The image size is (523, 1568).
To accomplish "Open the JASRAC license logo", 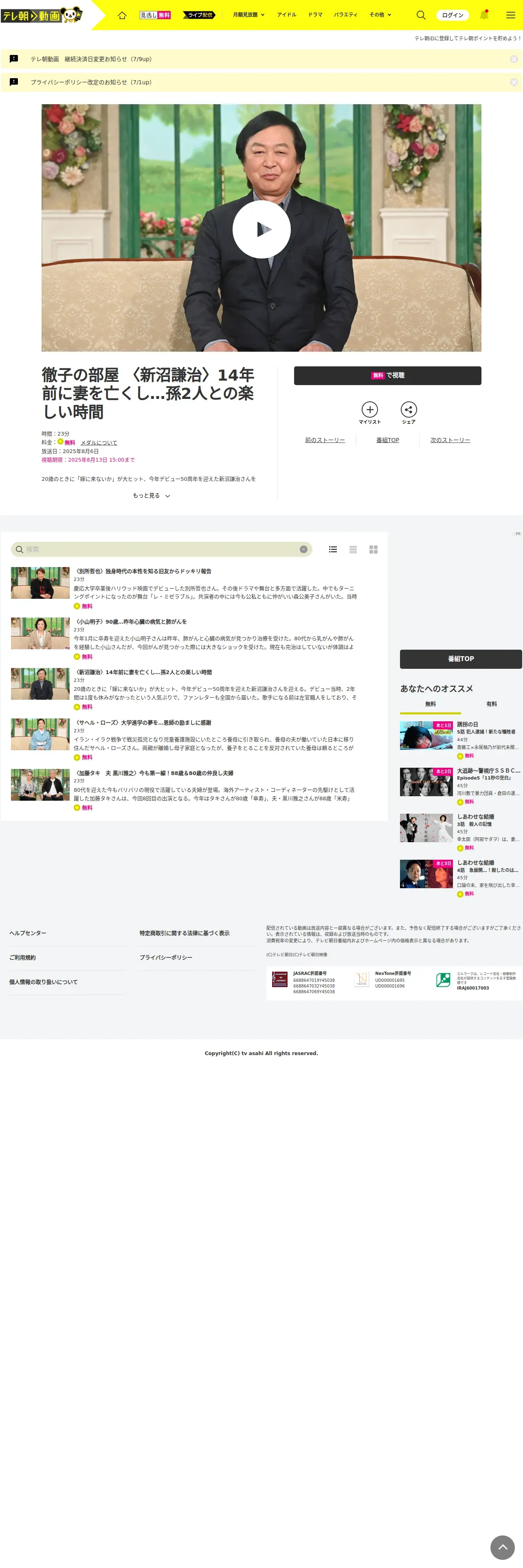I will click(x=279, y=979).
